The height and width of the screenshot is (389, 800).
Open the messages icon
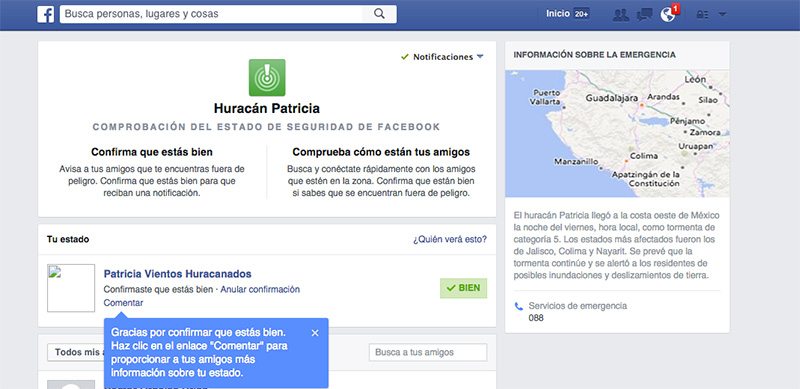(x=644, y=15)
